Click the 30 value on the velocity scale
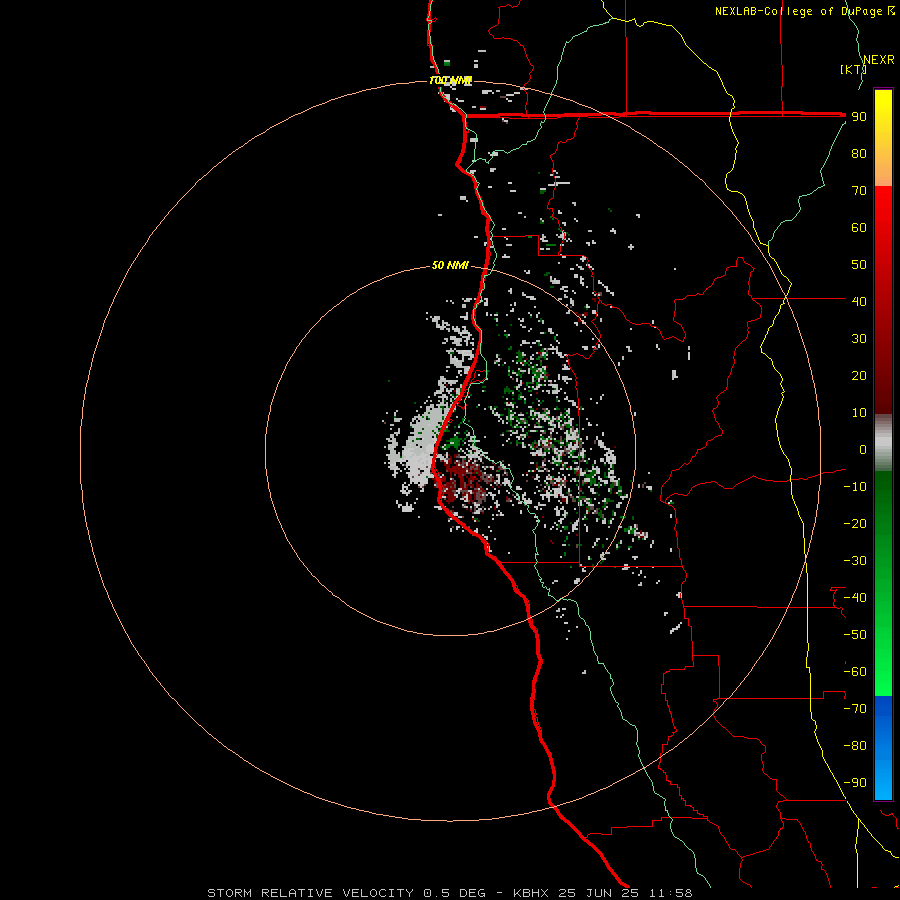900x900 pixels. coord(859,339)
